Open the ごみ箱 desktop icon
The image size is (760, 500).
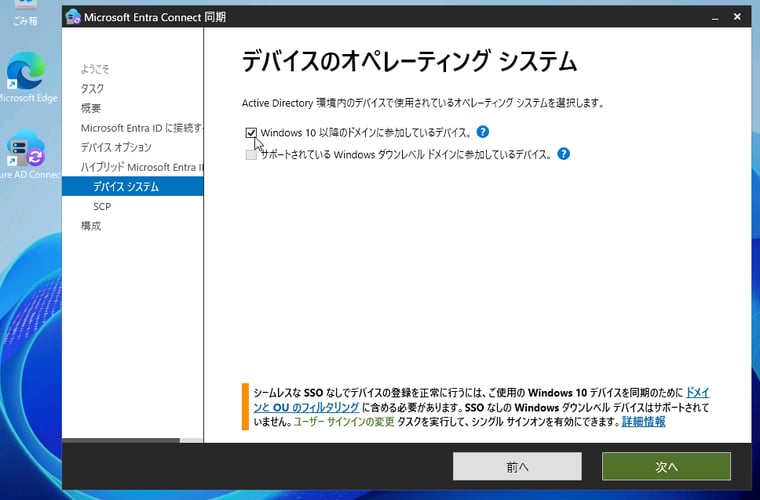pos(24,13)
